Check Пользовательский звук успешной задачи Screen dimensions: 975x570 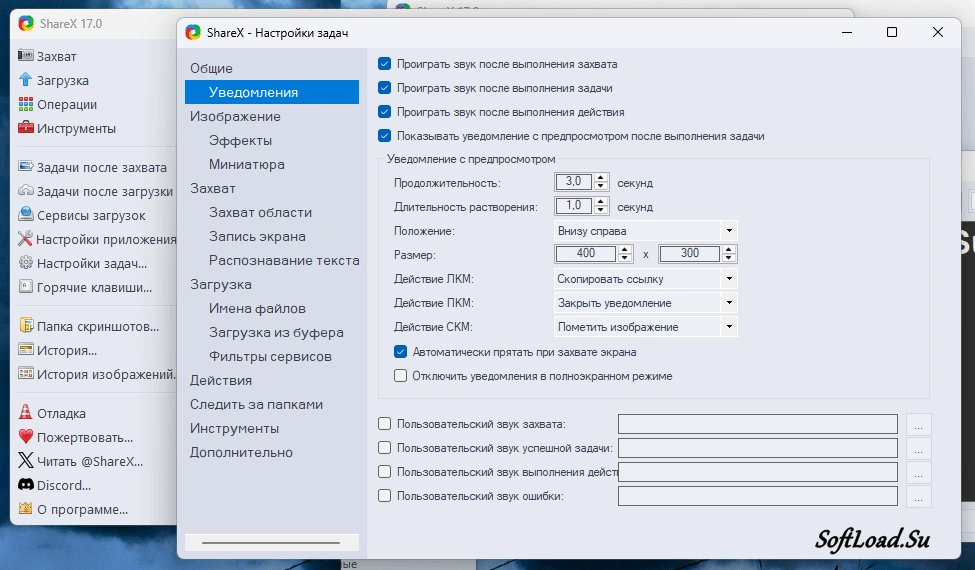pos(384,448)
